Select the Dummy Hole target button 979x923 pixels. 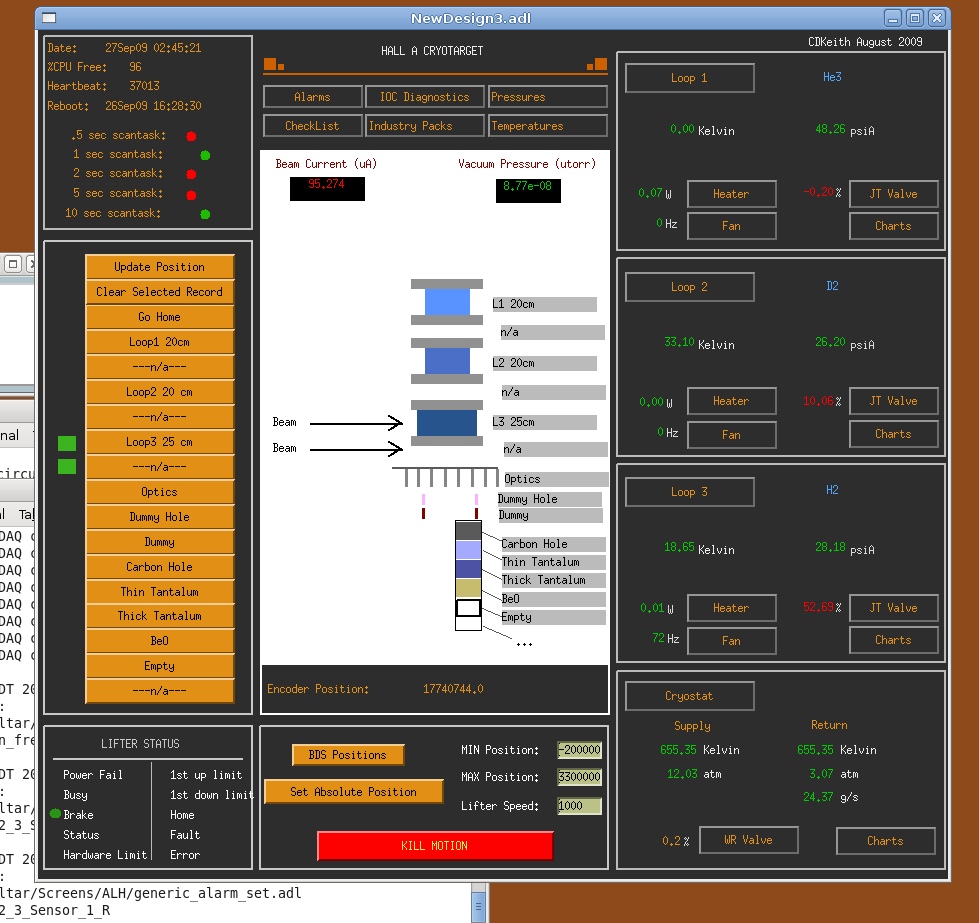pos(160,516)
